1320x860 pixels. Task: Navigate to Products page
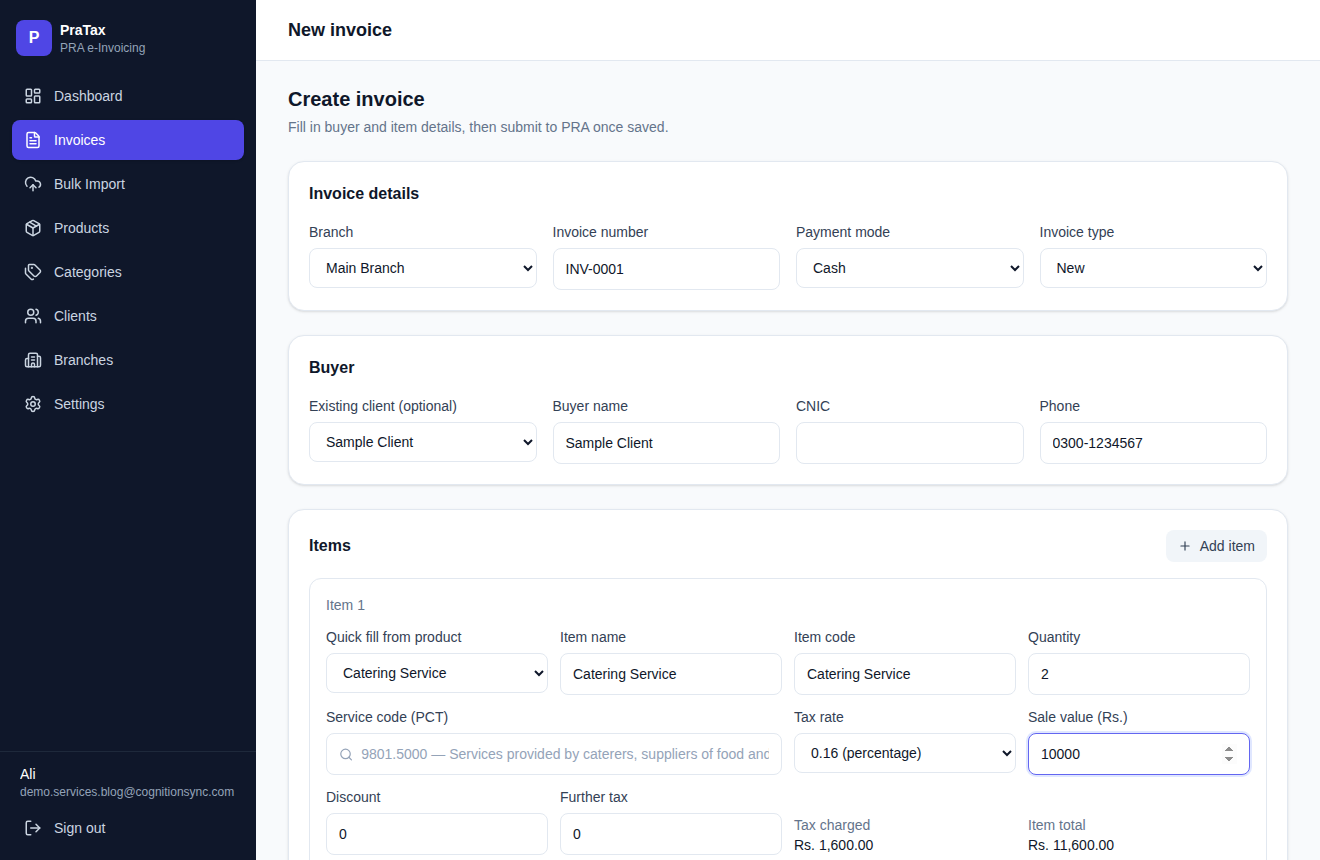coord(128,228)
